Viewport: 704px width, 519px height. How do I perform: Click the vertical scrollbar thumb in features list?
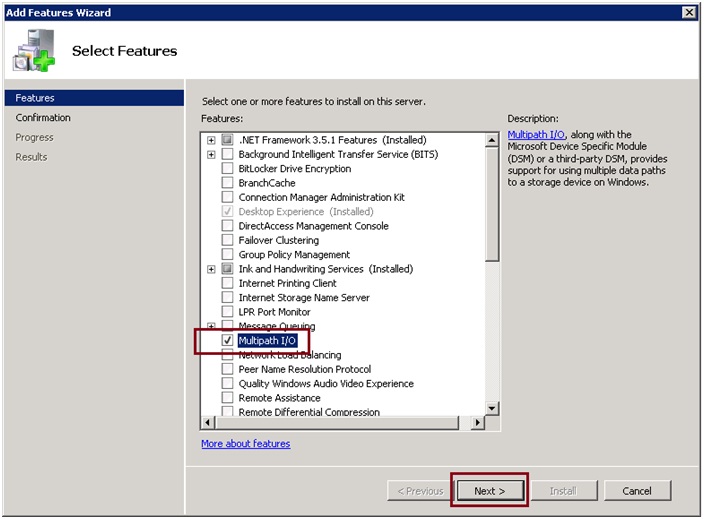[492, 204]
